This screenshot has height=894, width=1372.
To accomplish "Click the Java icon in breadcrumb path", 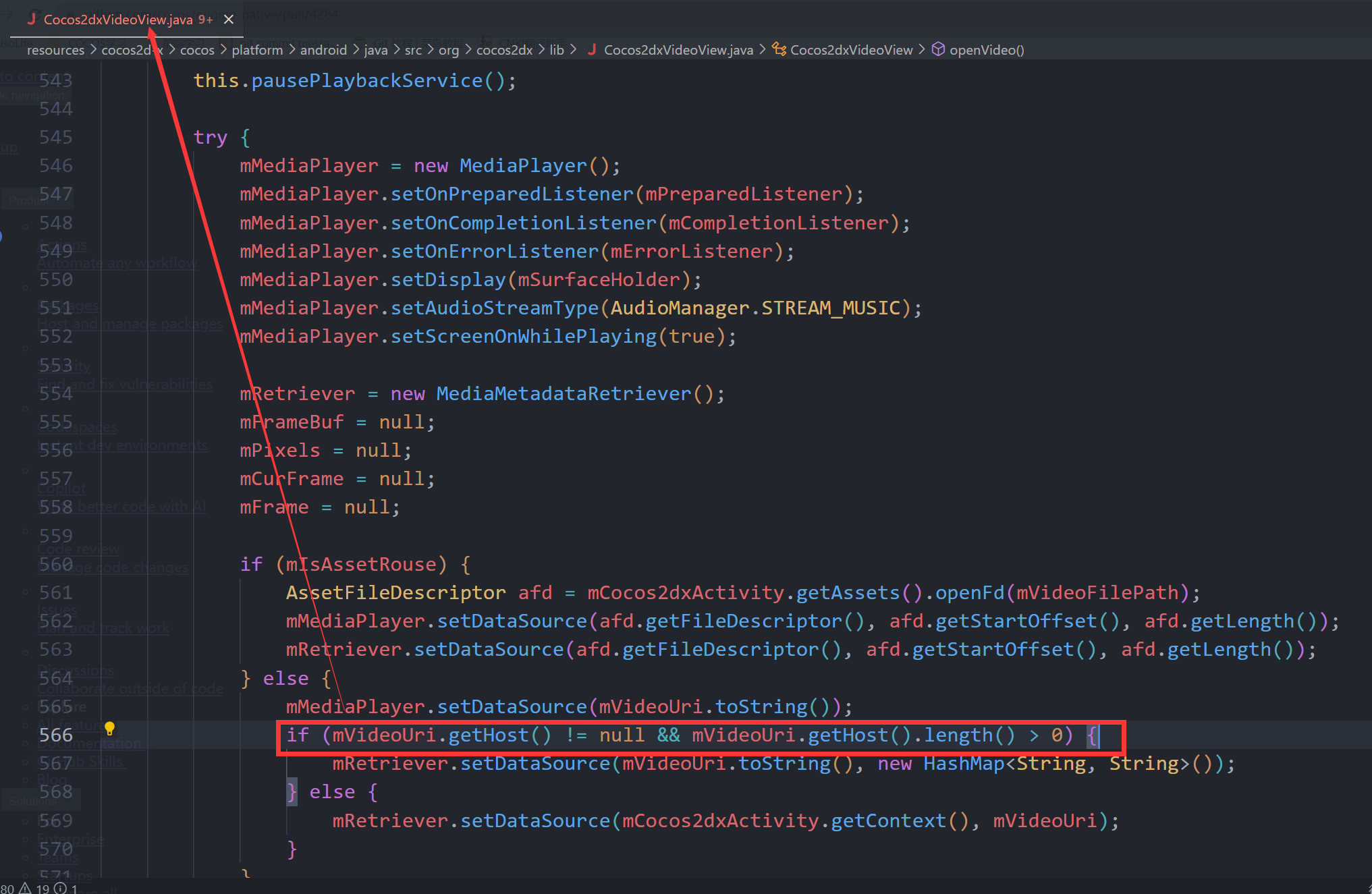I will (591, 49).
